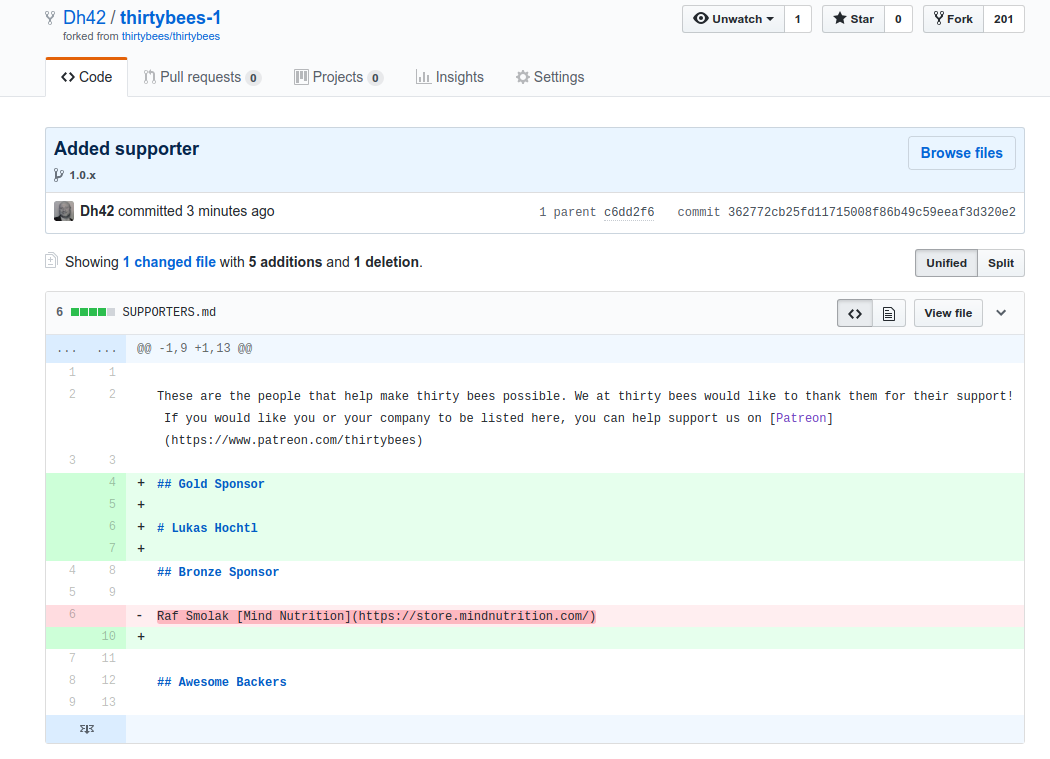Image resolution: width=1050 pixels, height=759 pixels.
Task: Open the Code tab
Action: 86,77
